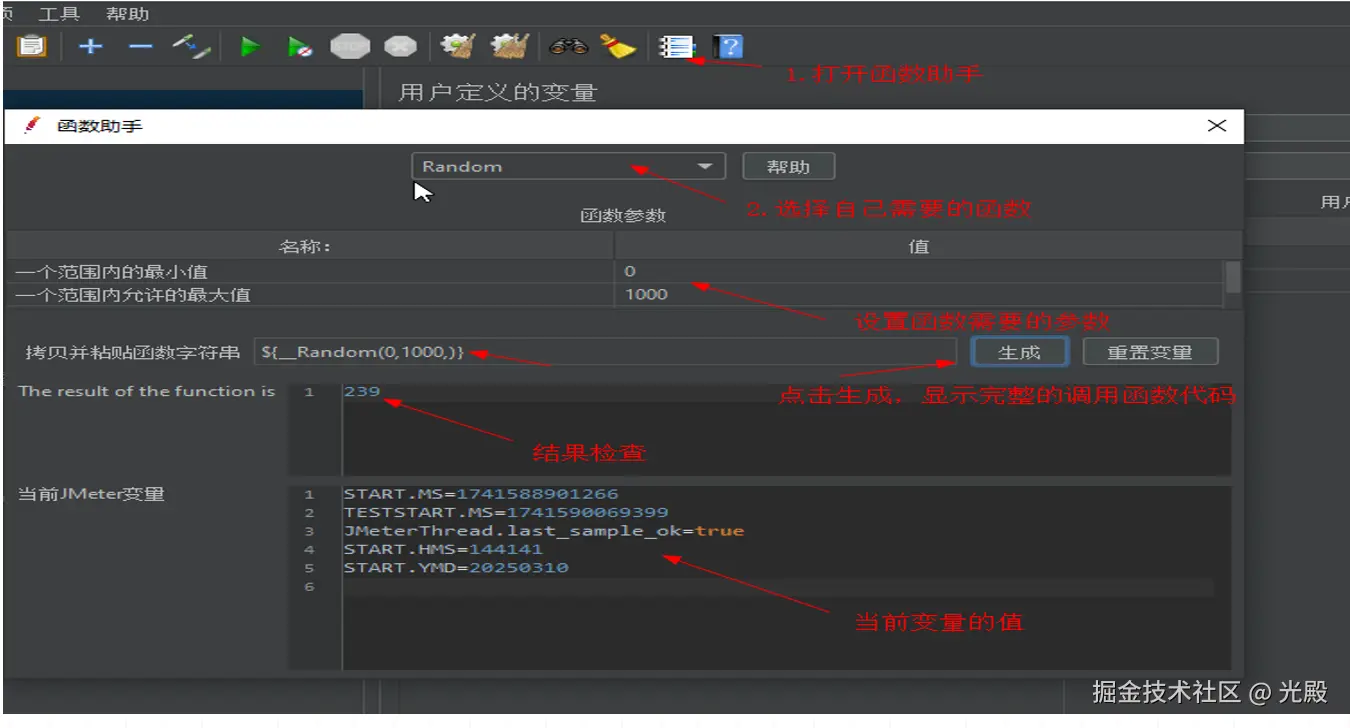Image resolution: width=1350 pixels, height=728 pixels.
Task: Click line TESTSTART.MS=1741590069399
Action: click(505, 512)
